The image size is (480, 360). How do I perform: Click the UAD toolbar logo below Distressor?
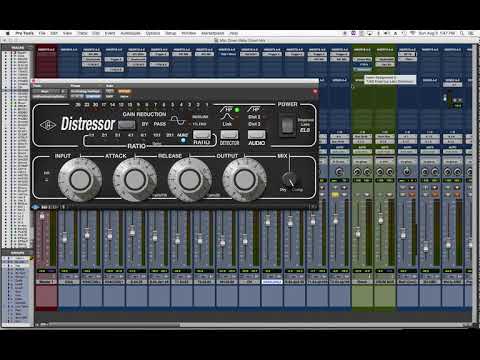point(36,207)
